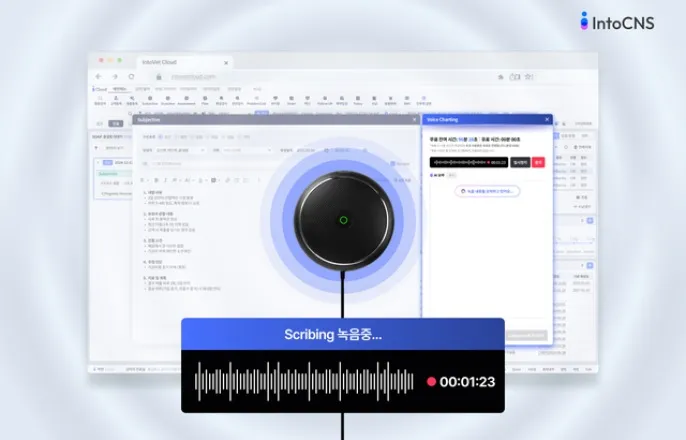The width and height of the screenshot is (686, 440).
Task: Open the Assessment tool in the chart toolbar
Action: (x=186, y=101)
